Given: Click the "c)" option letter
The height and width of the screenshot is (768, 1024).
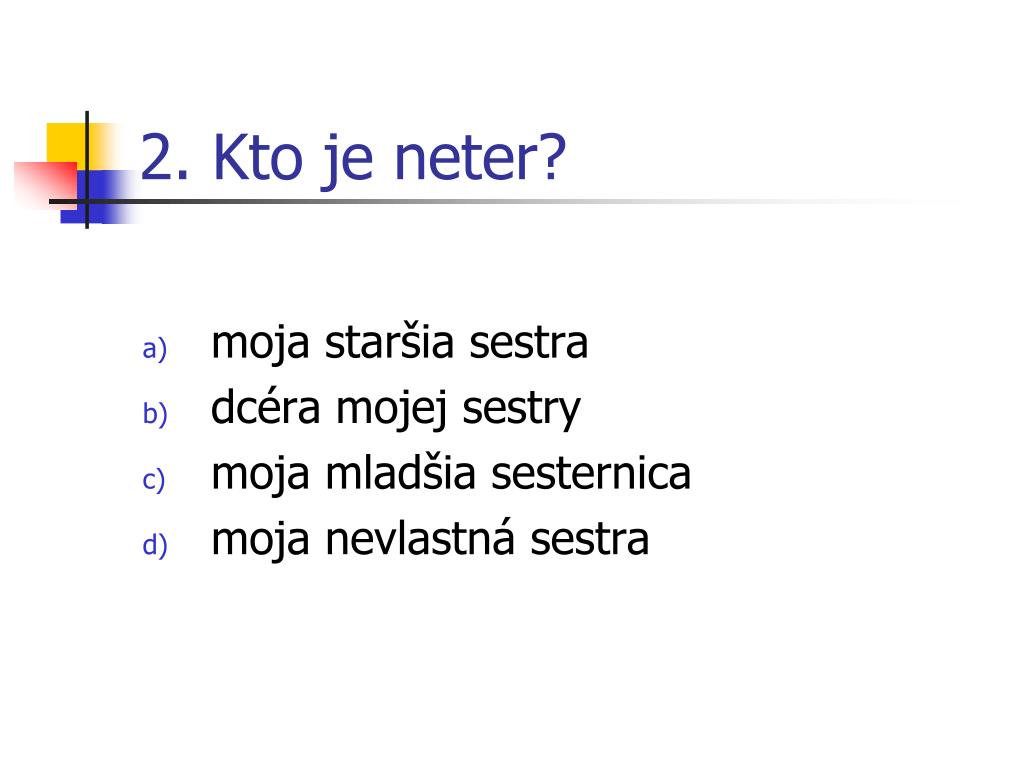Looking at the screenshot, I should (154, 480).
